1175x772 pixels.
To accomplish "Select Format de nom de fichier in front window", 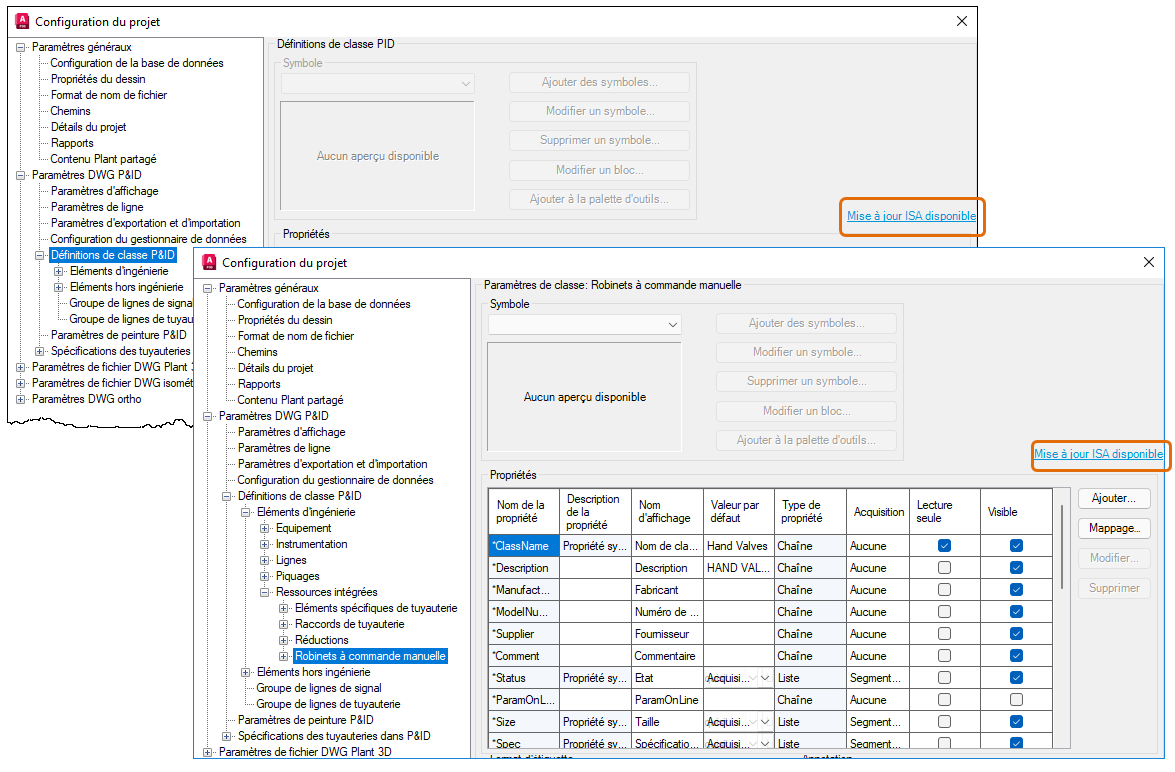I will click(x=295, y=336).
